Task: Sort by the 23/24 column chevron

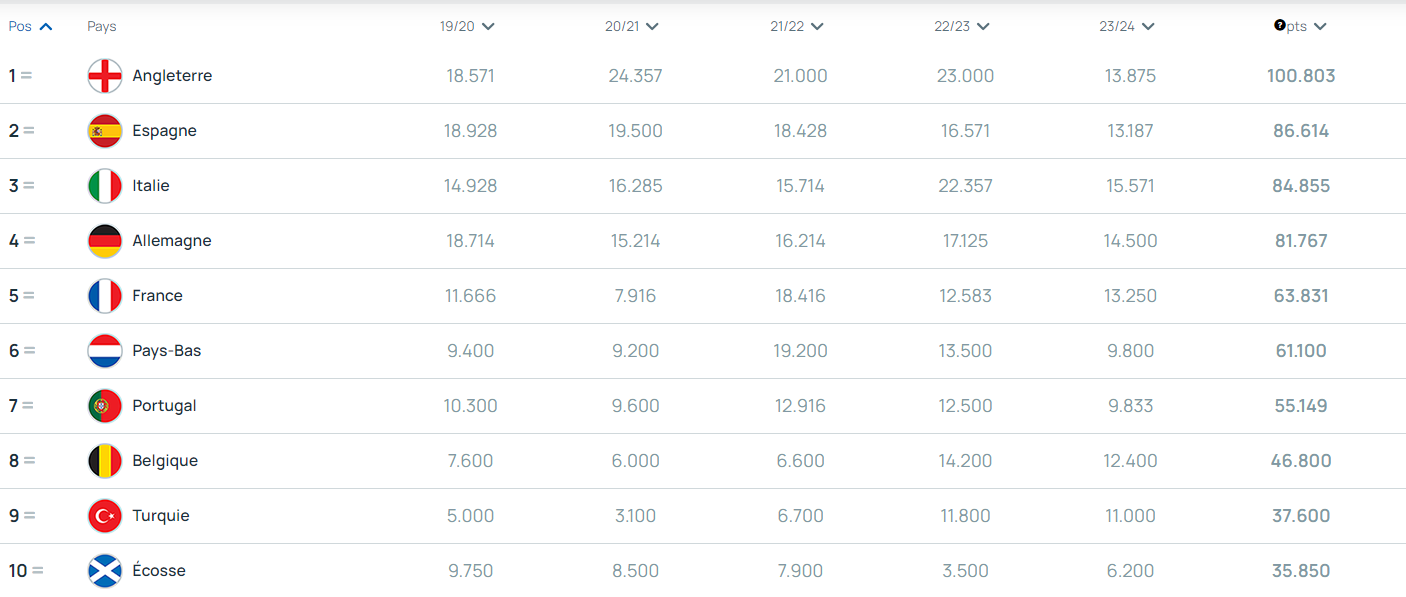Action: pyautogui.click(x=1147, y=27)
